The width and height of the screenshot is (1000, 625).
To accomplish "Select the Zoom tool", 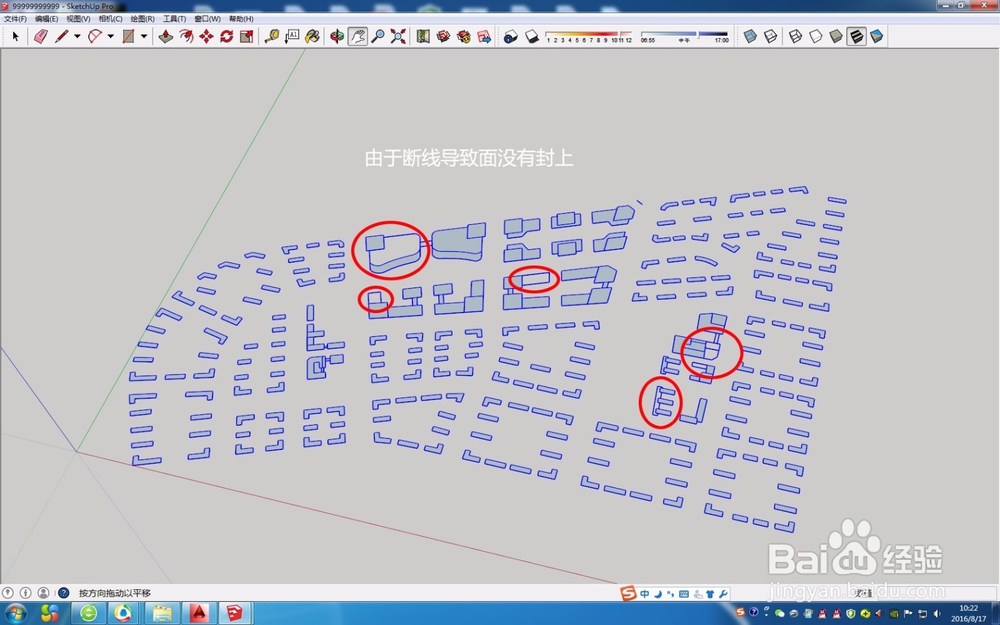I will point(378,36).
